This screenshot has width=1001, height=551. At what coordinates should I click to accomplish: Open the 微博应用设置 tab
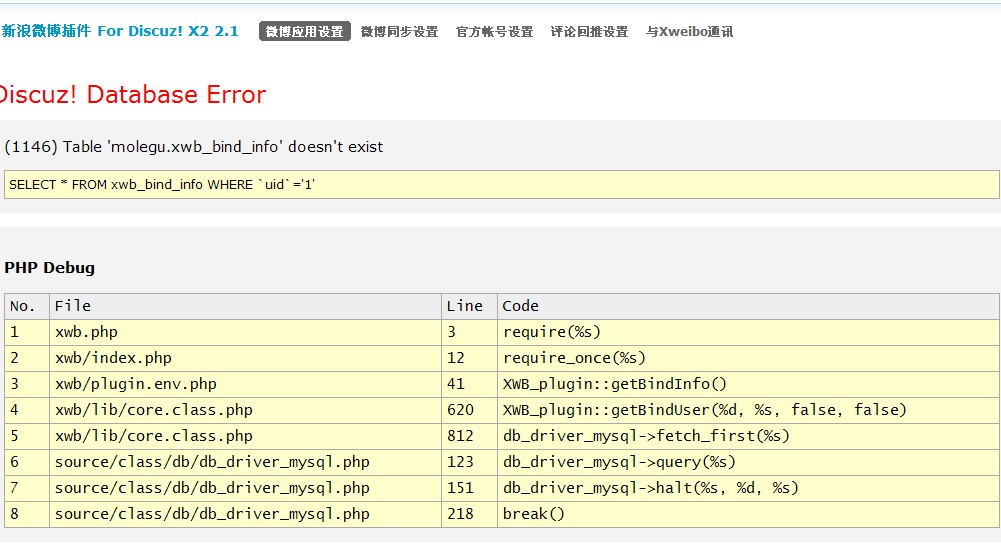pyautogui.click(x=305, y=31)
